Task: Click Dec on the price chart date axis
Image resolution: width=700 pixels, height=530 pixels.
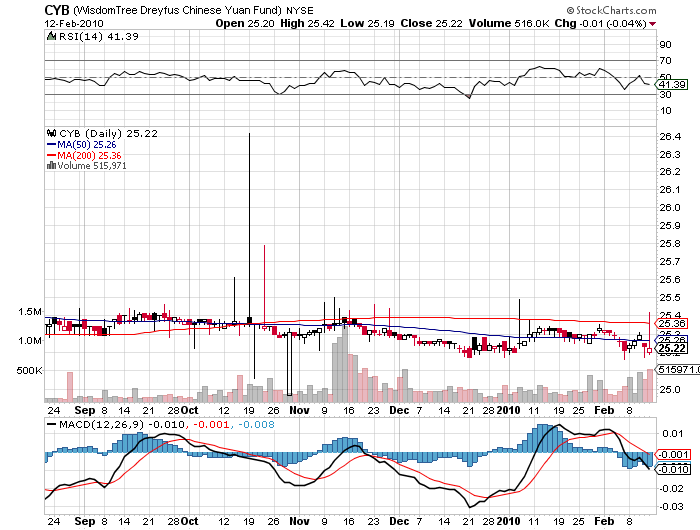Action: coord(399,410)
